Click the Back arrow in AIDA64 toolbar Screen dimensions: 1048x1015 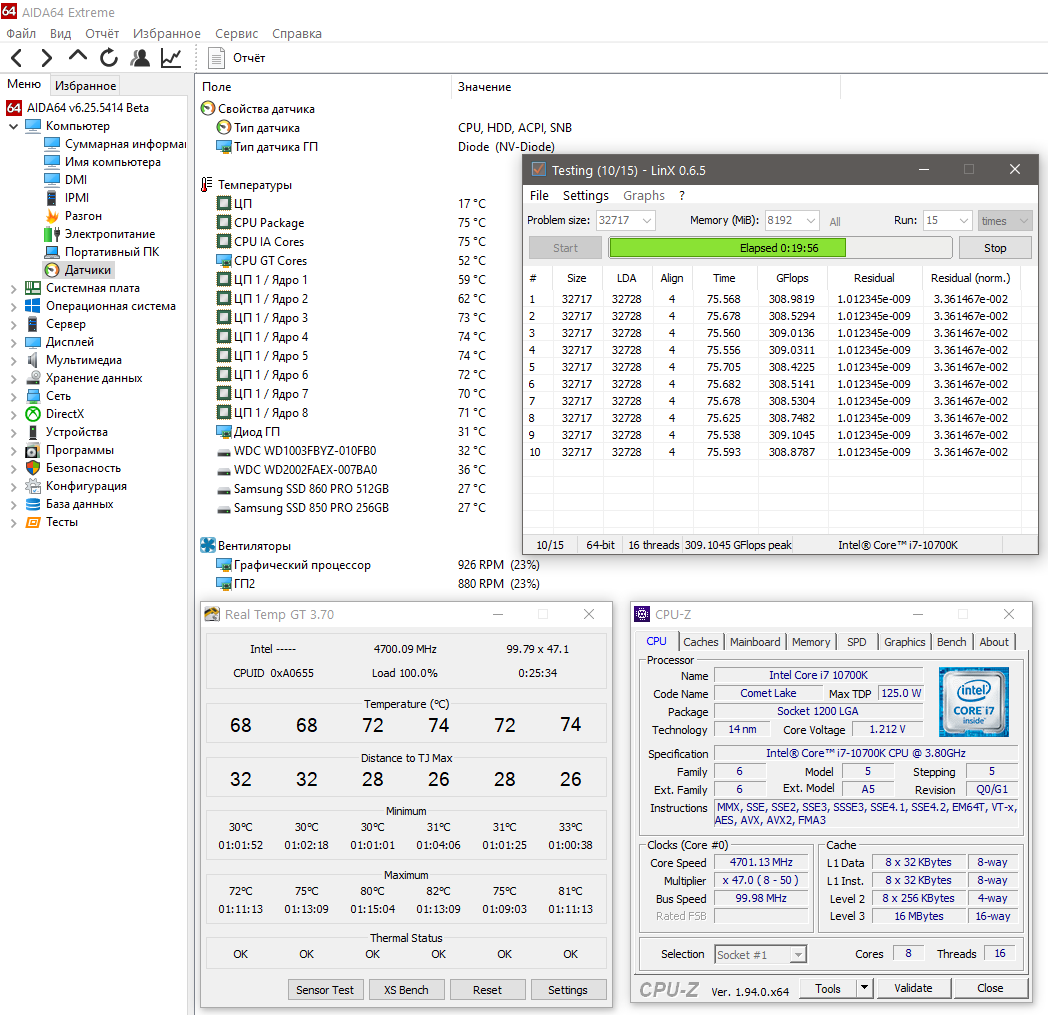click(17, 58)
